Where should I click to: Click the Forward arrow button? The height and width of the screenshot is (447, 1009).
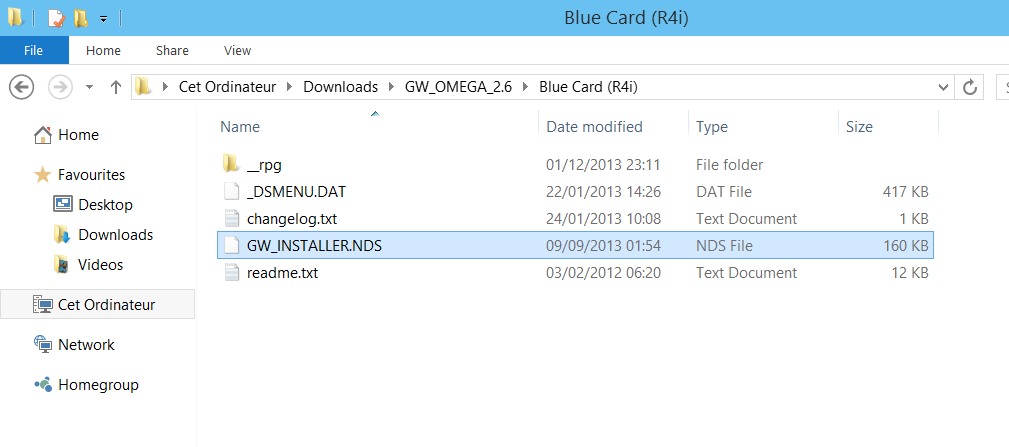(60, 87)
